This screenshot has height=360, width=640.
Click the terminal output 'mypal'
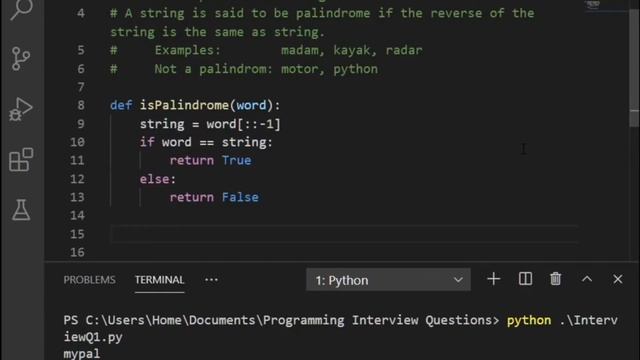tap(82, 353)
